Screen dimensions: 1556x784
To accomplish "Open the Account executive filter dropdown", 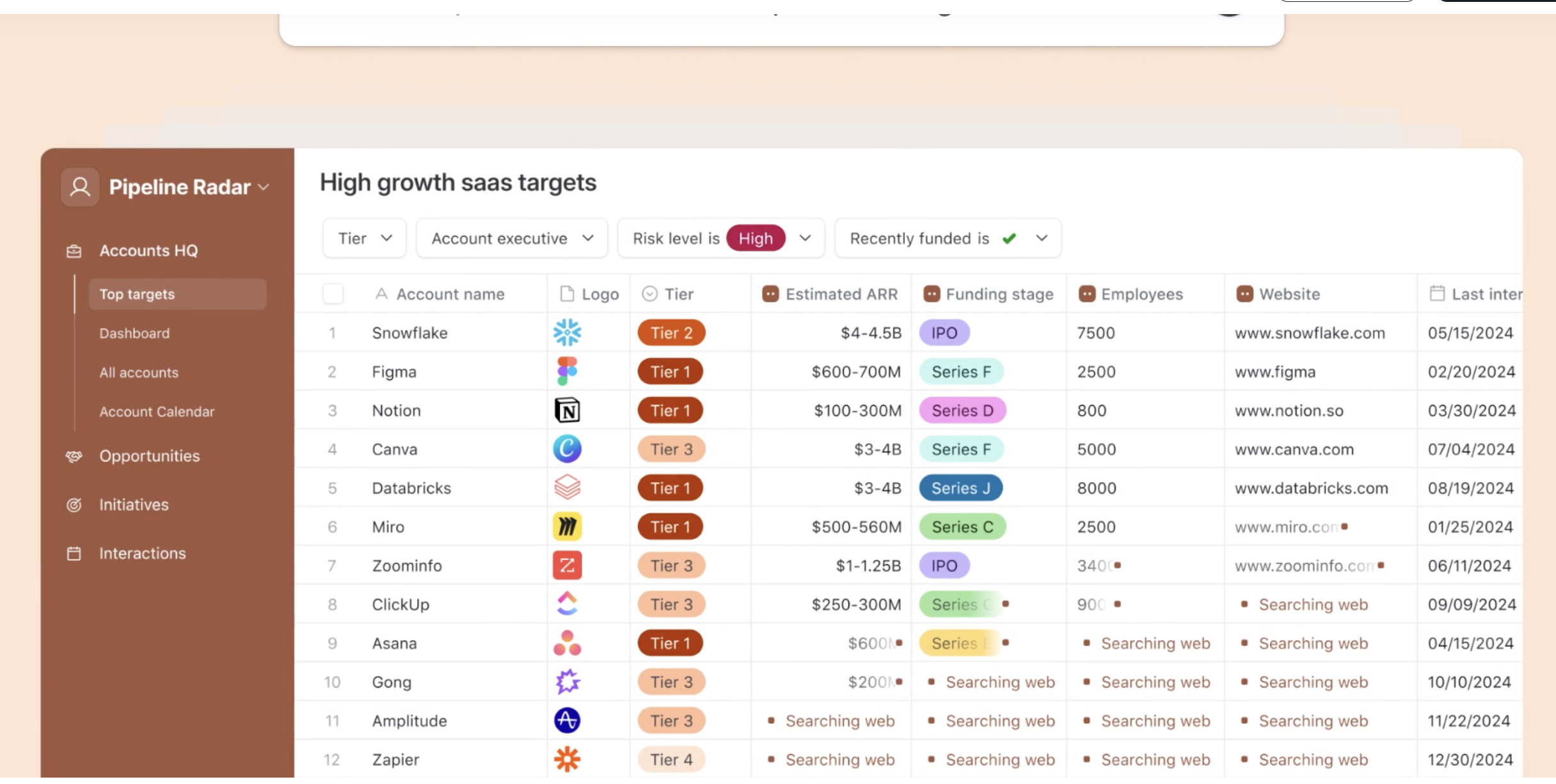I will (512, 239).
